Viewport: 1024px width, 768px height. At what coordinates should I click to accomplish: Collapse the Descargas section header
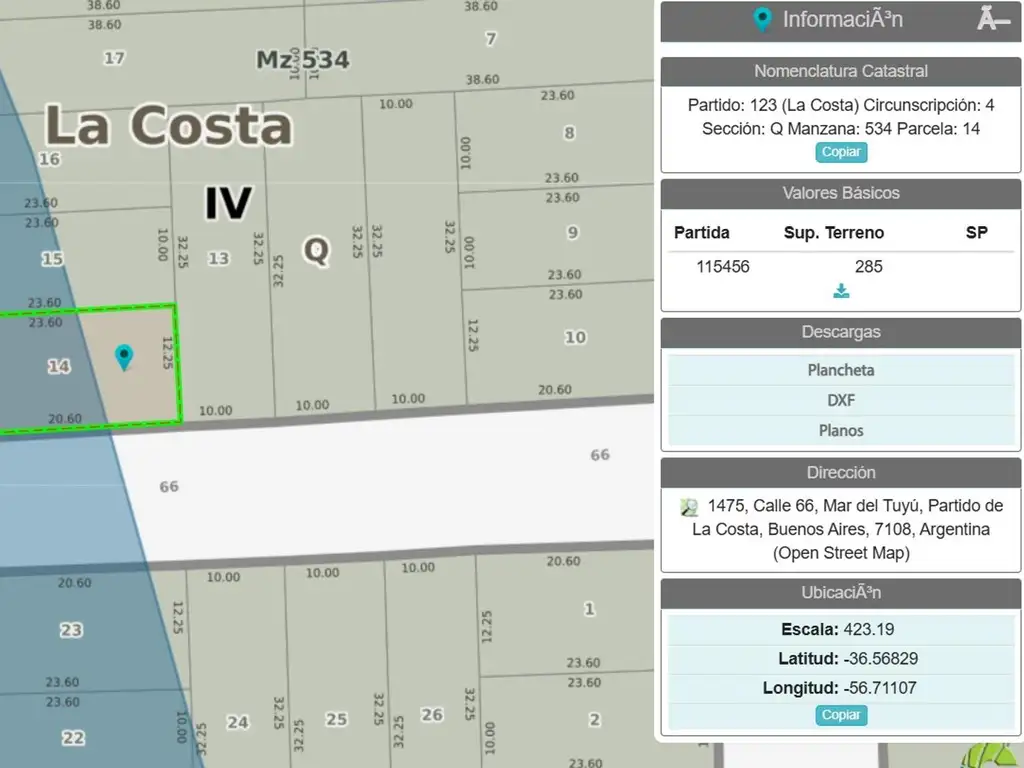pyautogui.click(x=841, y=332)
